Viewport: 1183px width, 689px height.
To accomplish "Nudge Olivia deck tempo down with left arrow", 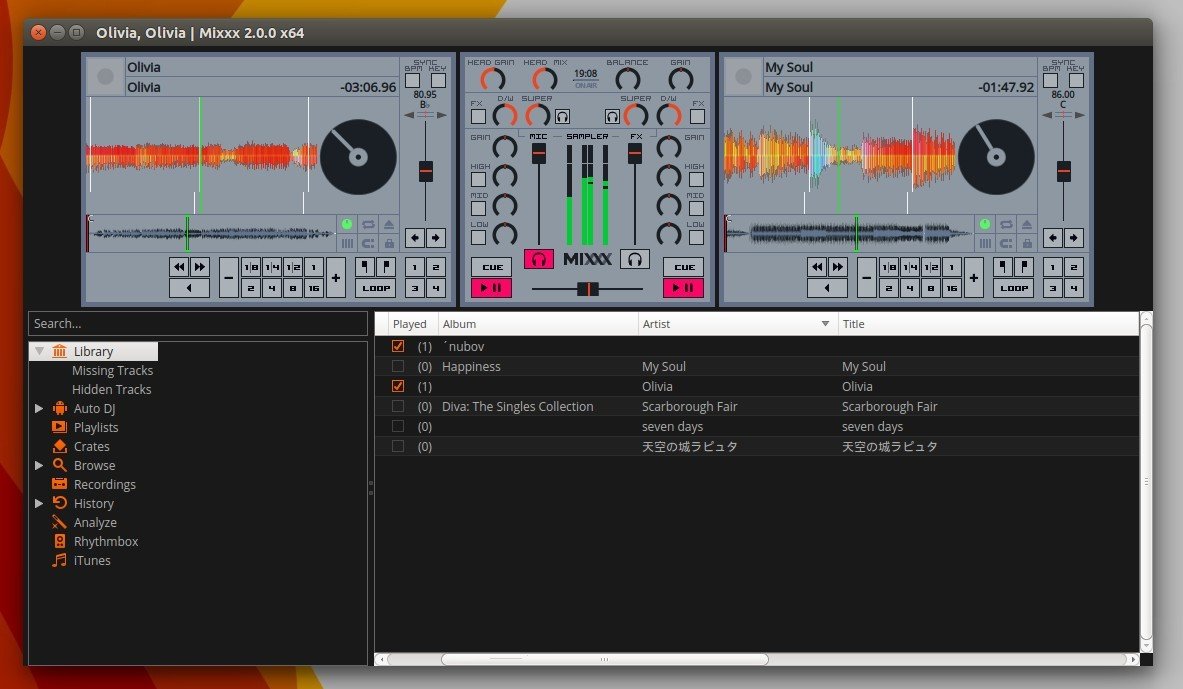I will click(415, 238).
